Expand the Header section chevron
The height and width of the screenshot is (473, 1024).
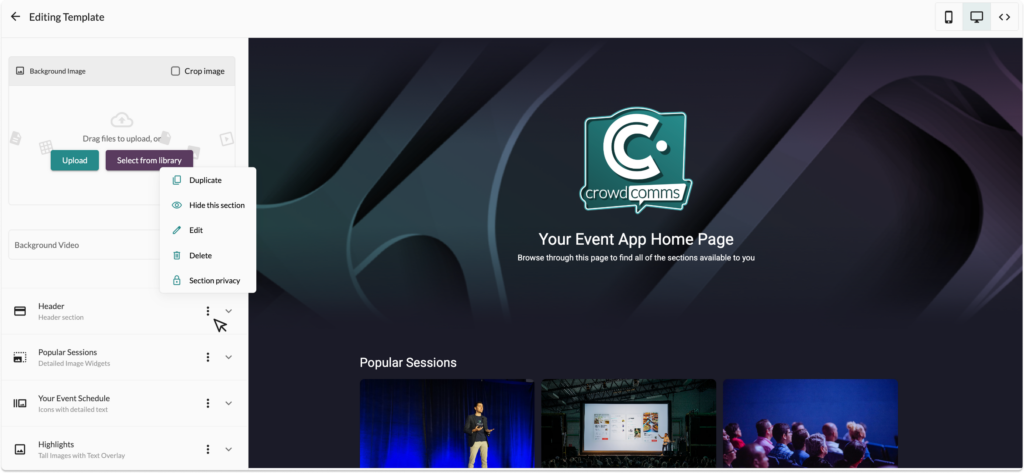click(x=229, y=311)
